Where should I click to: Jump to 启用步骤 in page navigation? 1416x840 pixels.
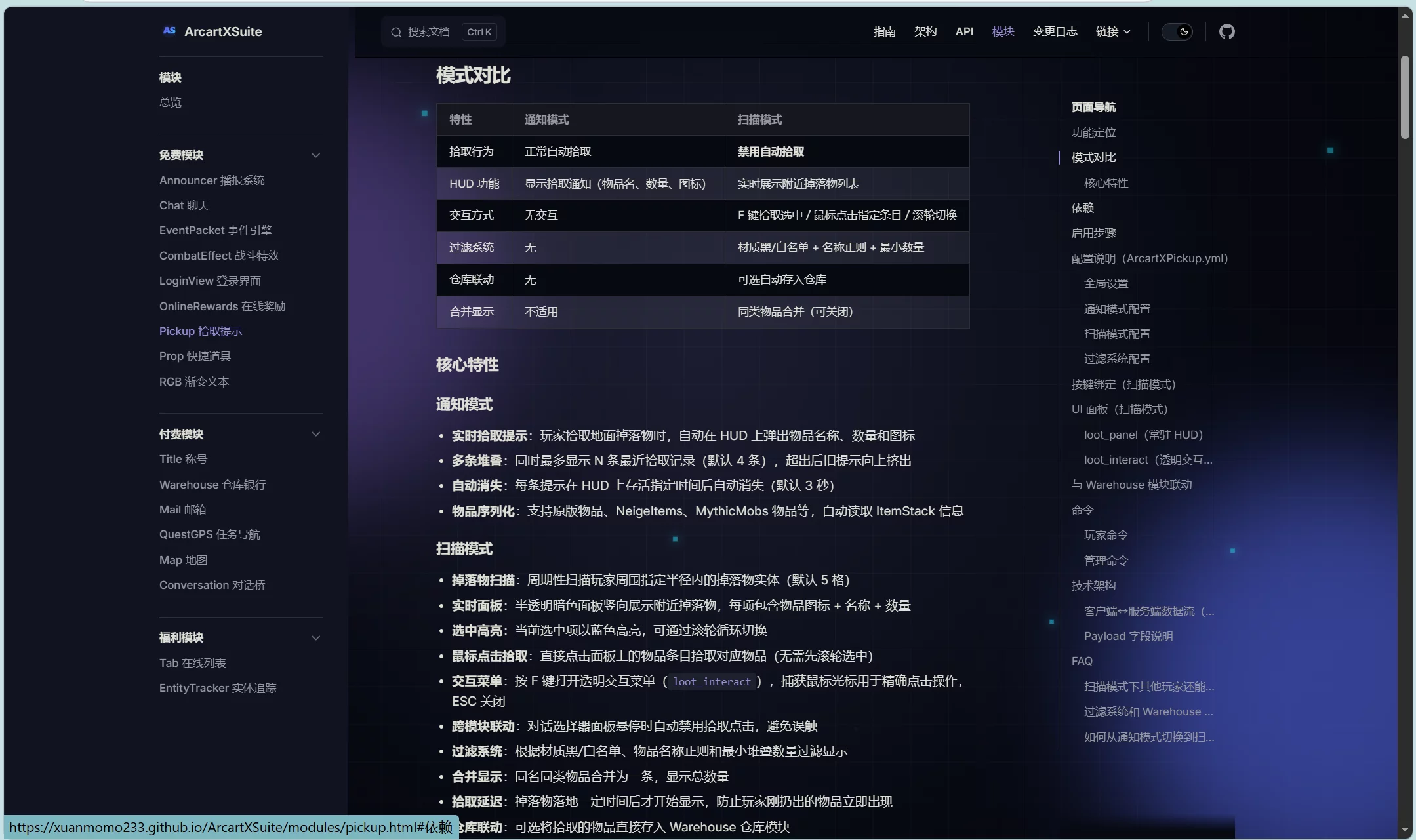tap(1093, 233)
